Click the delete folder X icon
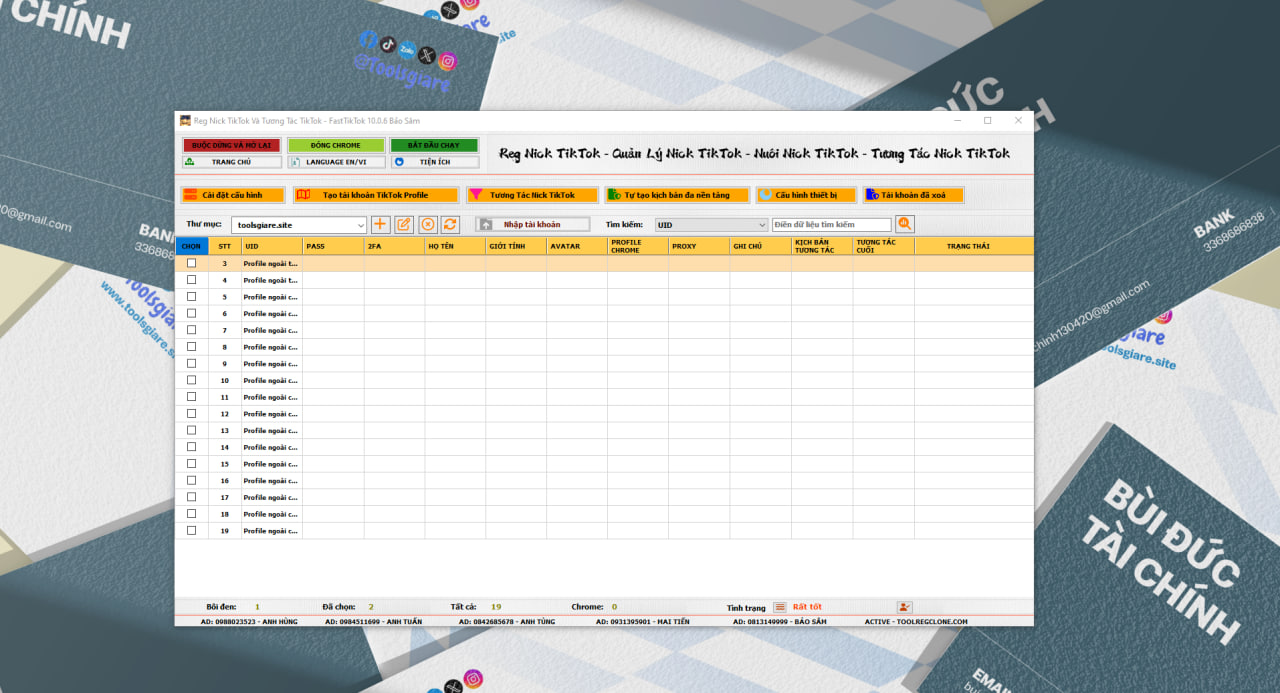 [427, 225]
